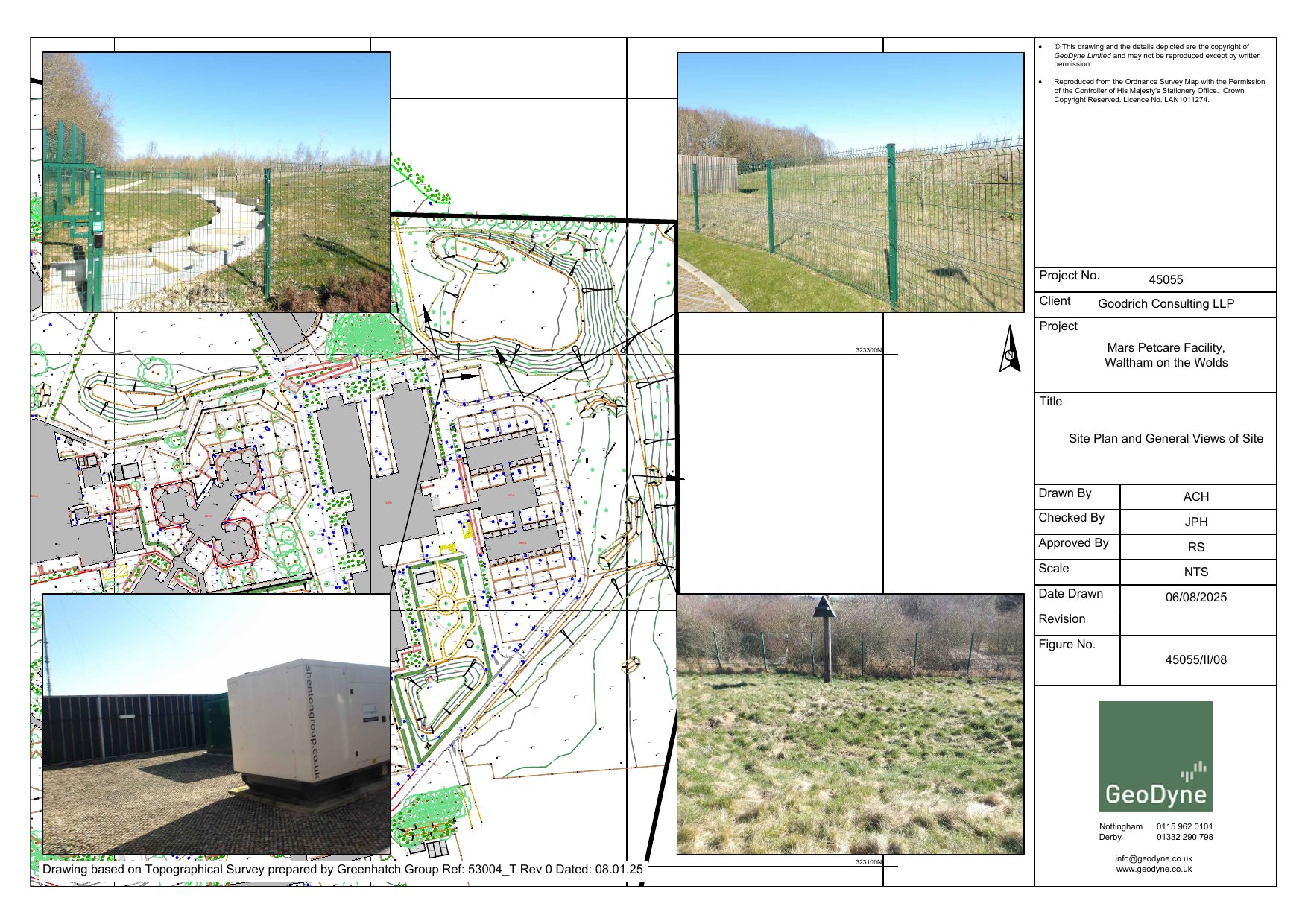Screen dimensions: 1308x924
Task: Open the photo of green gate and steps
Action: tap(216, 182)
